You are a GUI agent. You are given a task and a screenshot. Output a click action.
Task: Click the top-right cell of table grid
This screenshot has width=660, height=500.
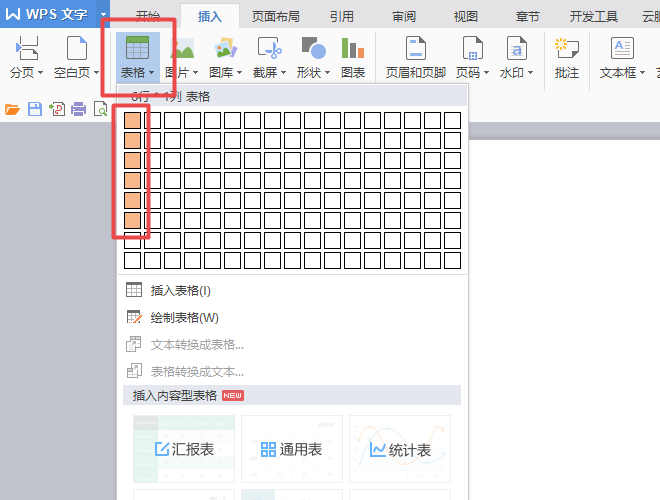[452, 120]
